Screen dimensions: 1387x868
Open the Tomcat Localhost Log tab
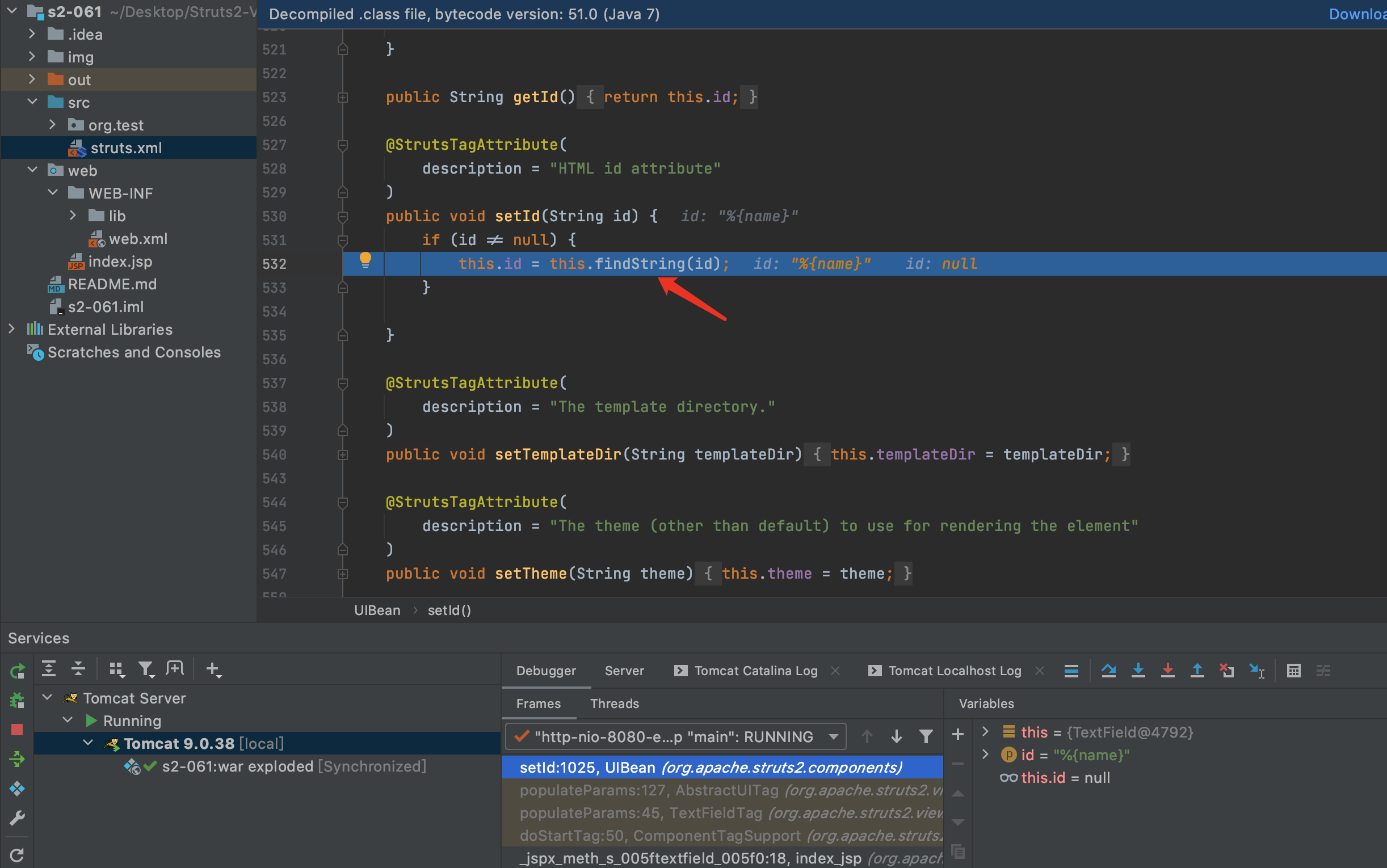tap(944, 671)
